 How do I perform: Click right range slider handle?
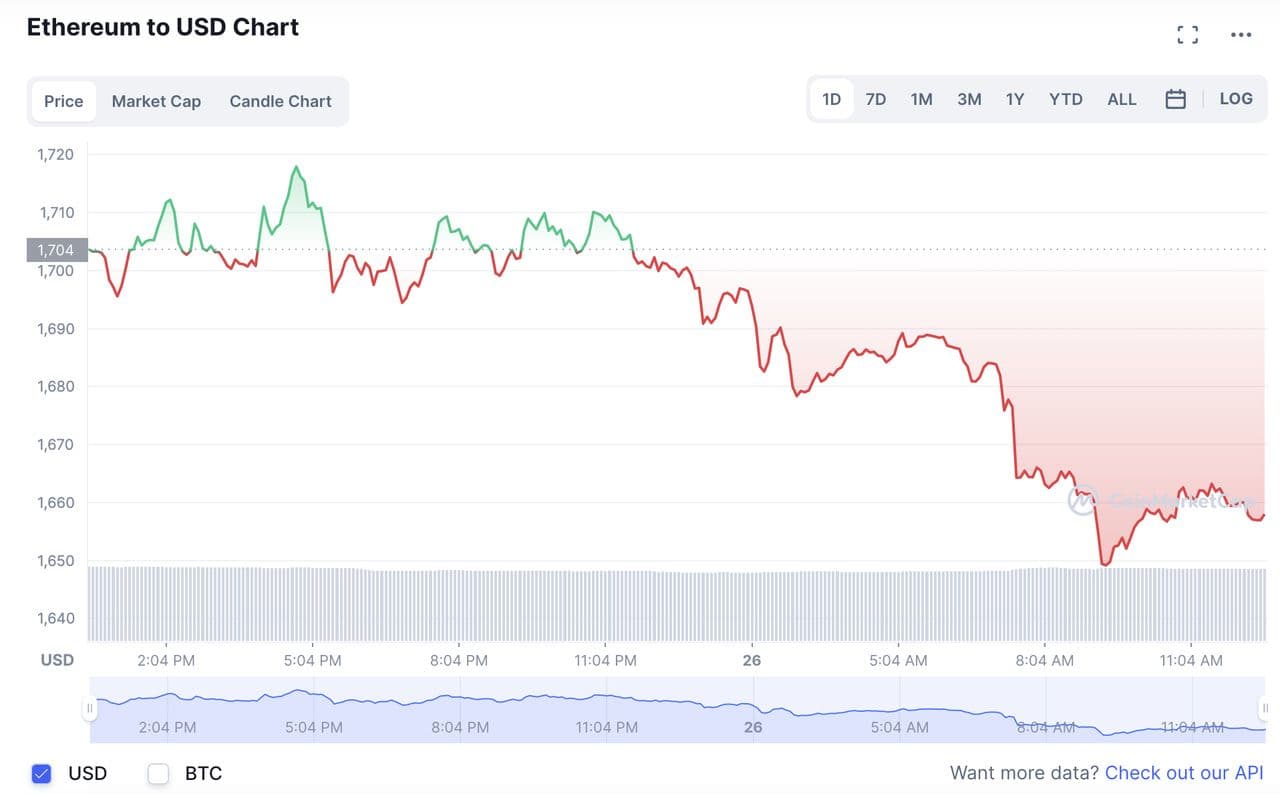(1266, 709)
